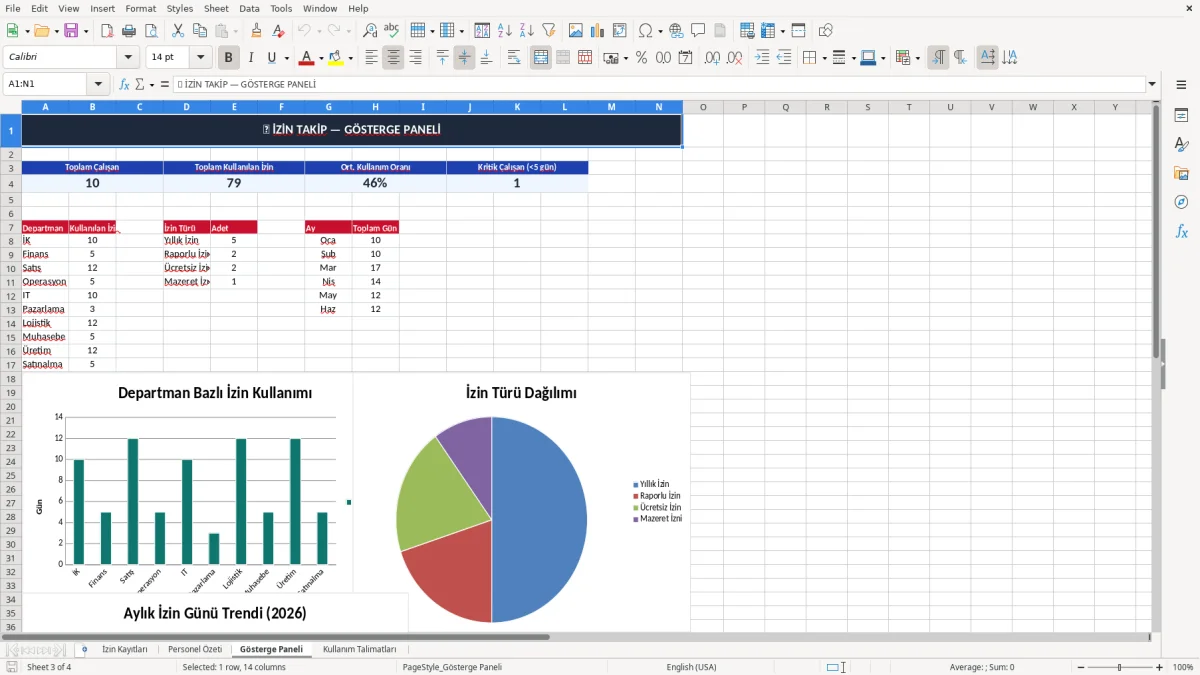Click the 100% zoom level

tap(1183, 667)
